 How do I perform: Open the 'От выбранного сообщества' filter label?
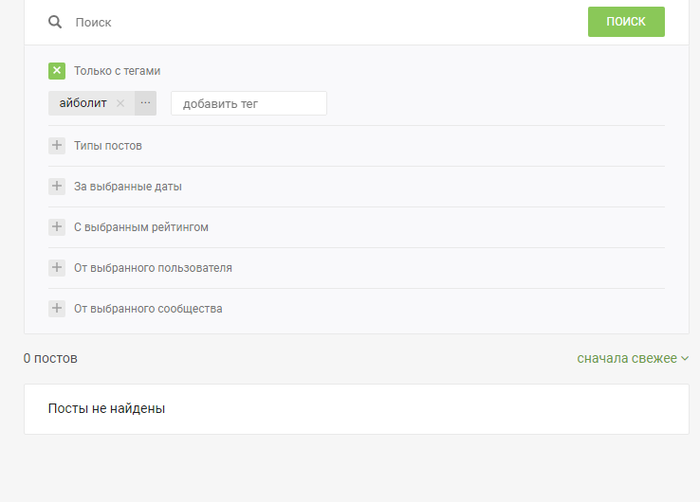[148, 309]
